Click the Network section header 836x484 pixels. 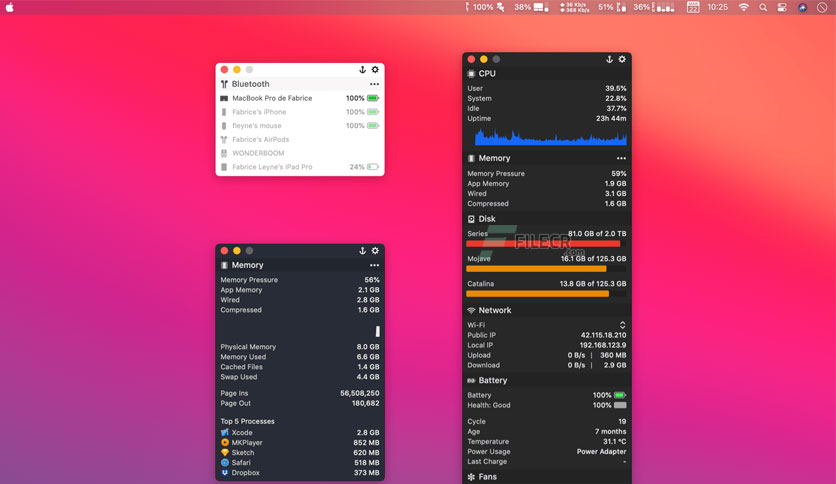tap(547, 310)
